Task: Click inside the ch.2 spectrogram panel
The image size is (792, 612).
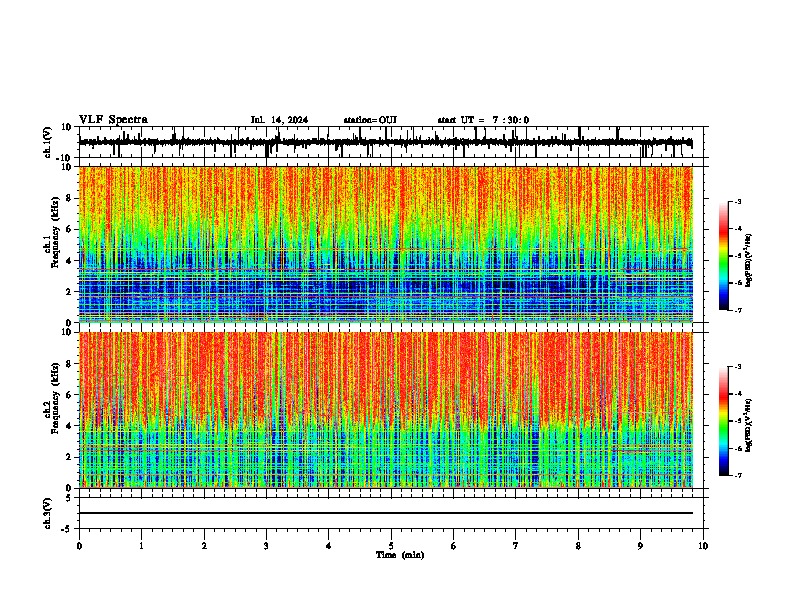Action: click(x=386, y=410)
